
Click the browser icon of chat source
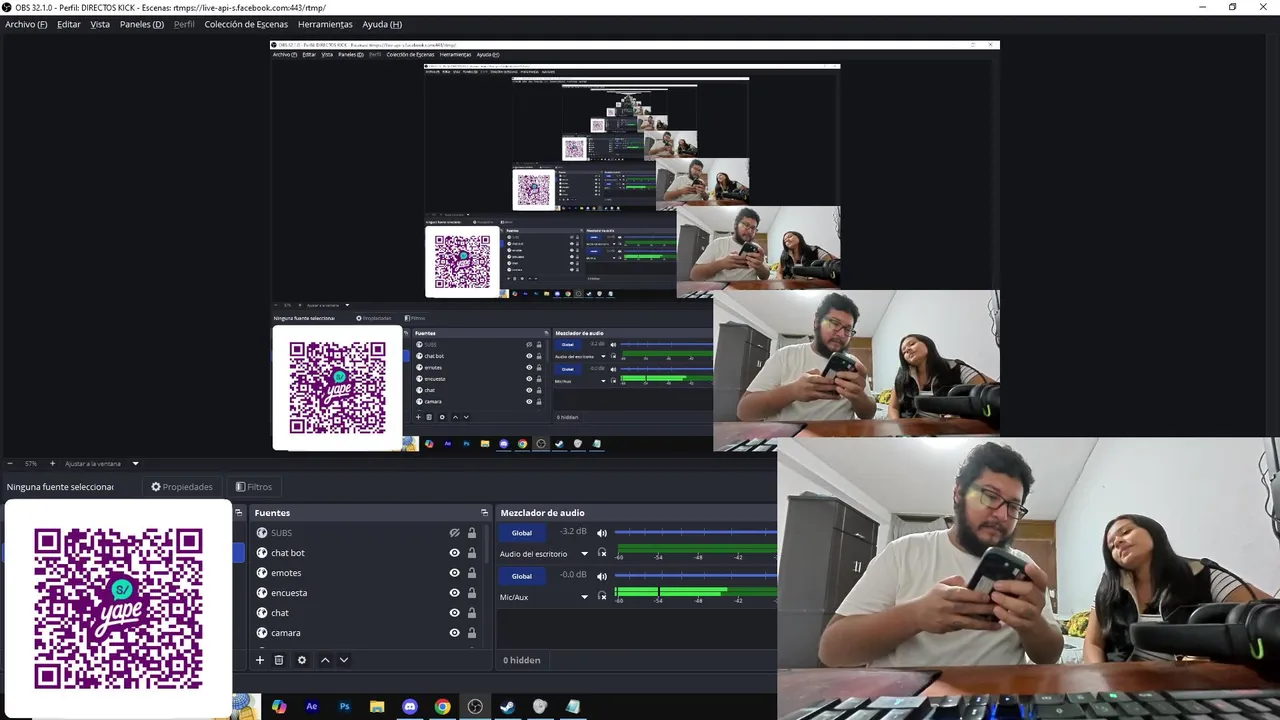click(262, 613)
